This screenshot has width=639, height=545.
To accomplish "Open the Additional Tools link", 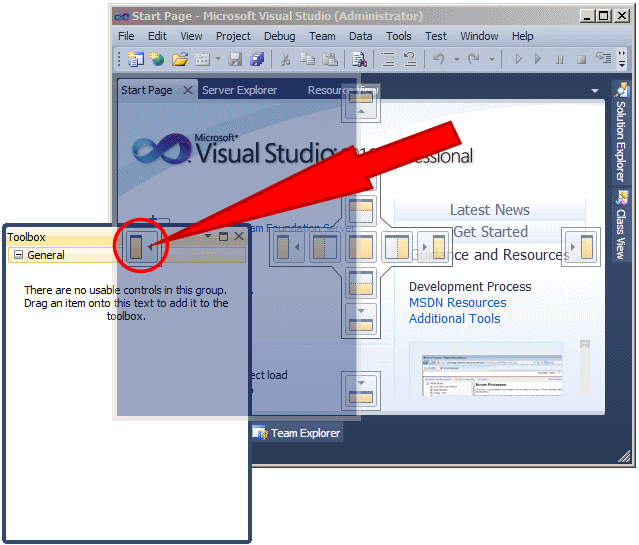I will point(454,319).
